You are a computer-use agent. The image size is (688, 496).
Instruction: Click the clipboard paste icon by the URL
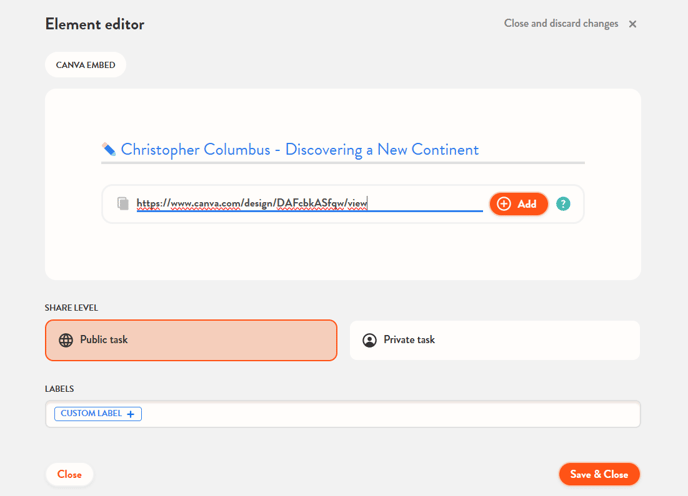[123, 203]
